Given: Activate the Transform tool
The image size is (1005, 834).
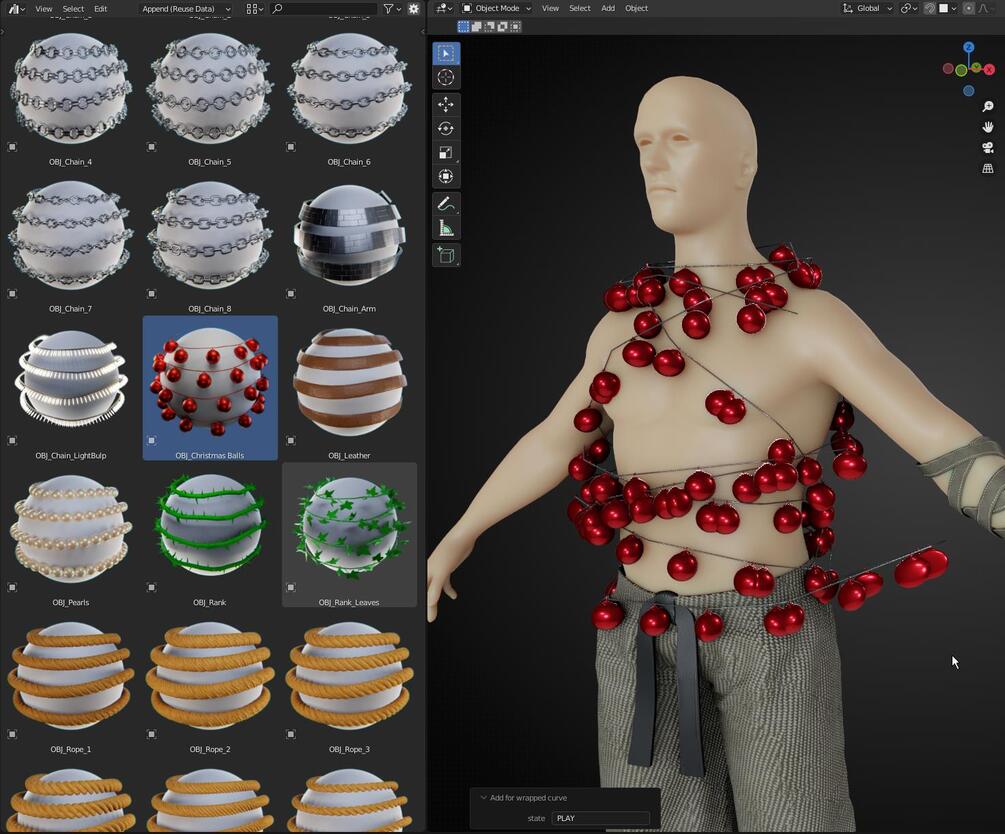Looking at the screenshot, I should click(x=445, y=176).
